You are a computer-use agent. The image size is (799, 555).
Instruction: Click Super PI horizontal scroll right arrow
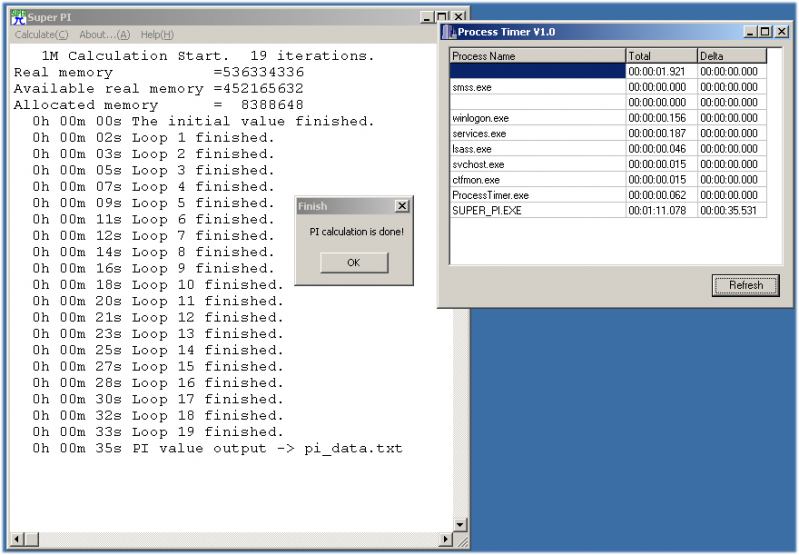tap(446, 539)
